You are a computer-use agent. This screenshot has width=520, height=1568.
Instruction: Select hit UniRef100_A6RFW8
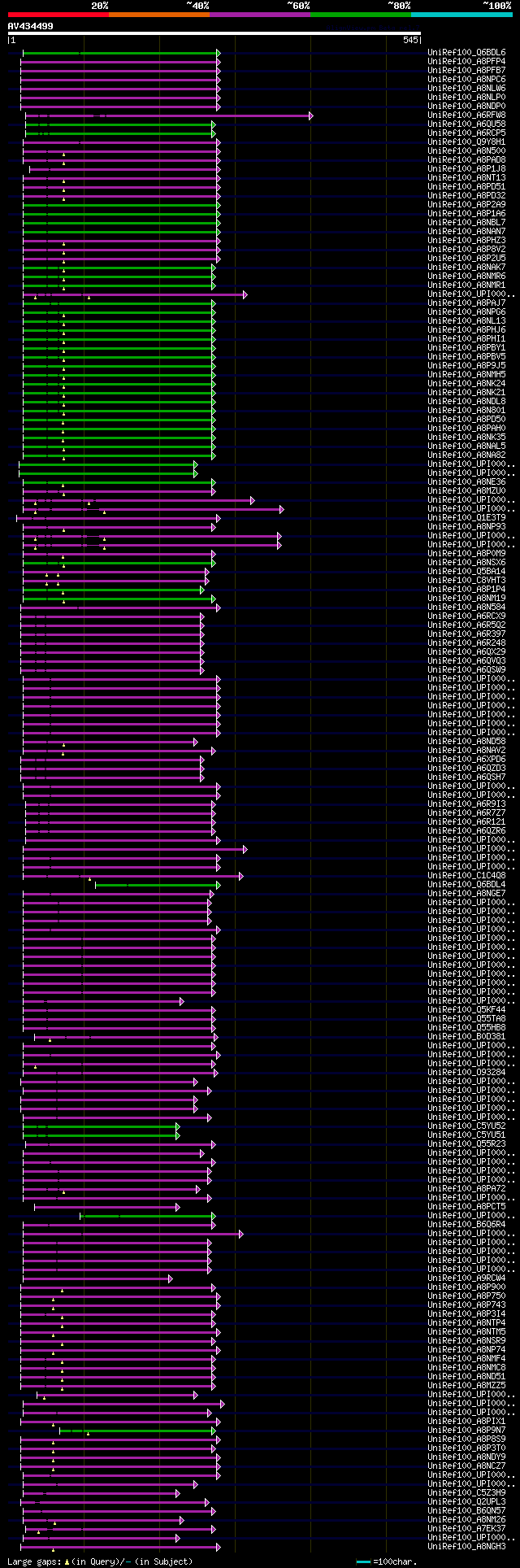tap(466, 115)
